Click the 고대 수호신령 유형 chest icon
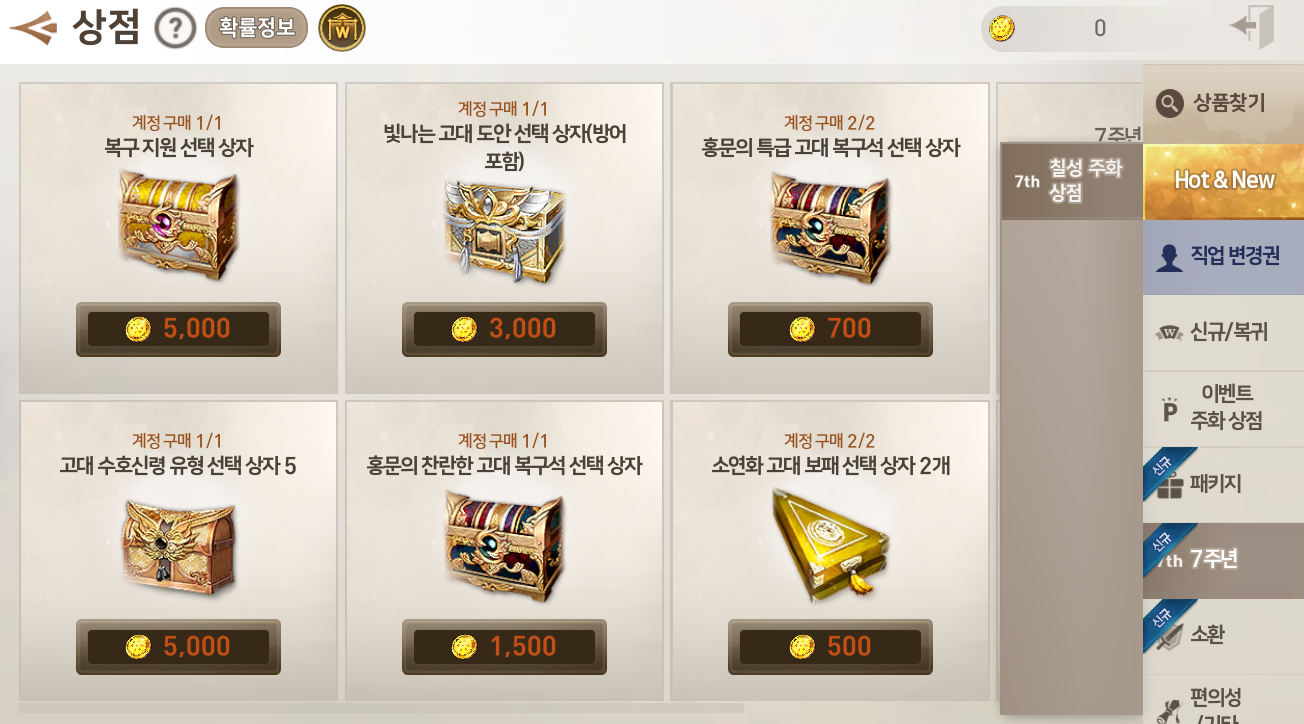Screen dimensions: 1304x724 [178, 546]
